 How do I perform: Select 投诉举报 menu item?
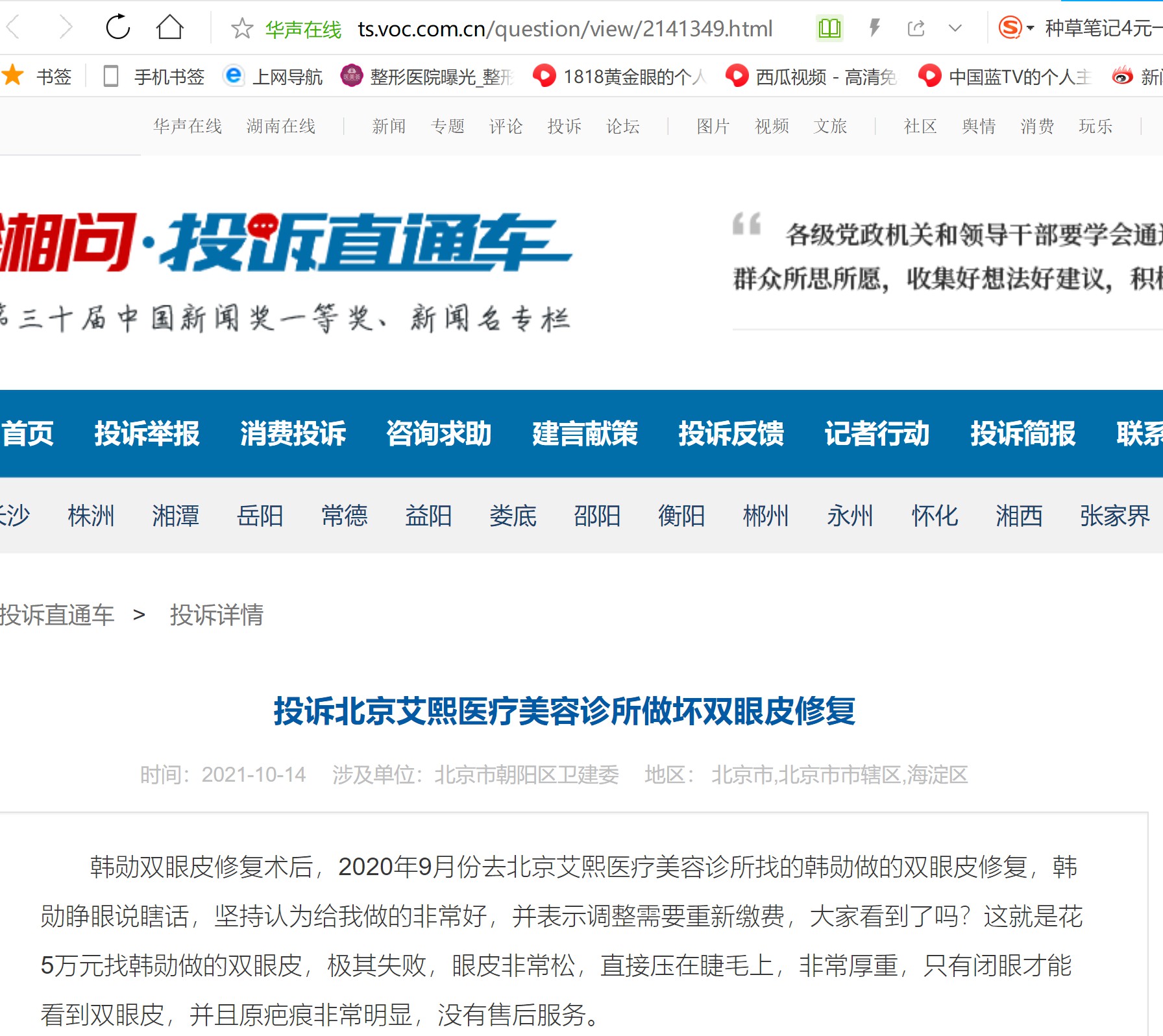click(147, 433)
